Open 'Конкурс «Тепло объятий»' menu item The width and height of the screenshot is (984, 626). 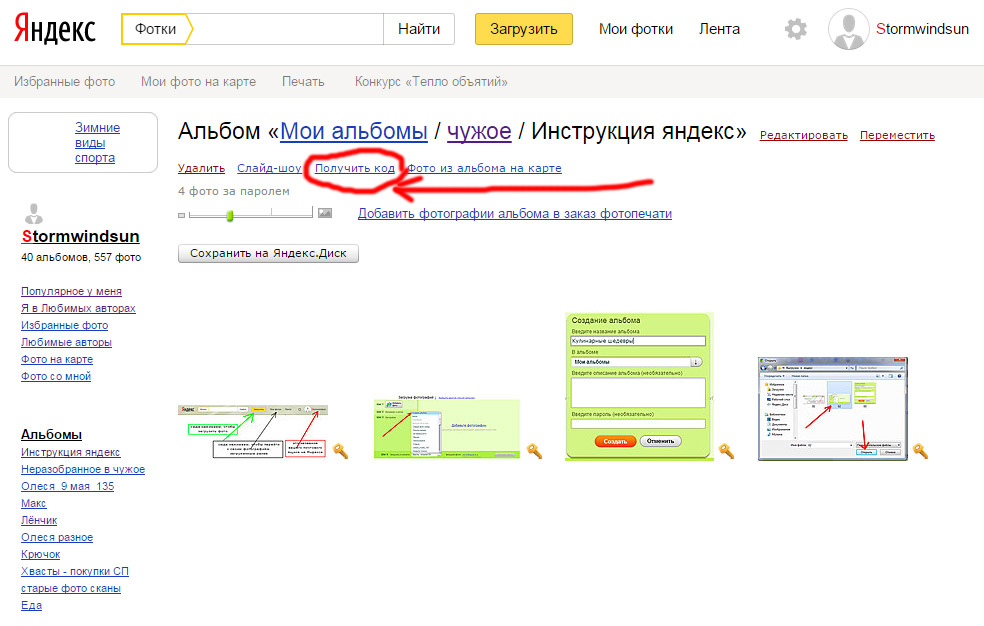coord(431,82)
